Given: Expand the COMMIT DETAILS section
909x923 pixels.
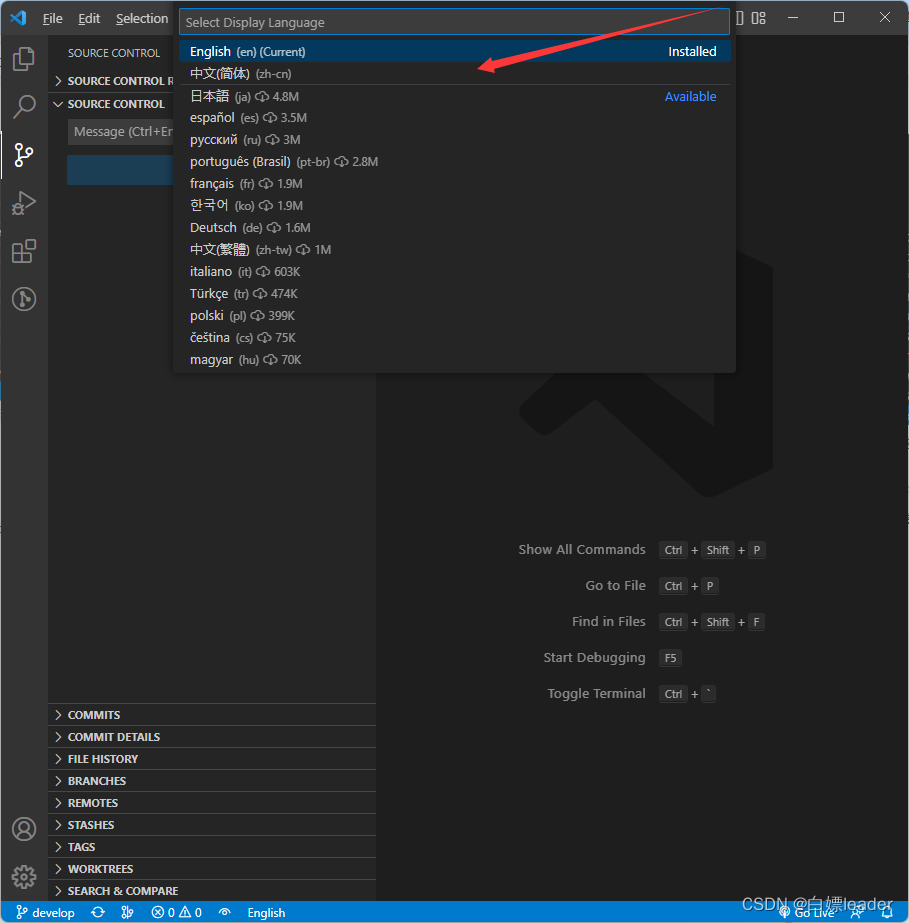Looking at the screenshot, I should pyautogui.click(x=212, y=737).
